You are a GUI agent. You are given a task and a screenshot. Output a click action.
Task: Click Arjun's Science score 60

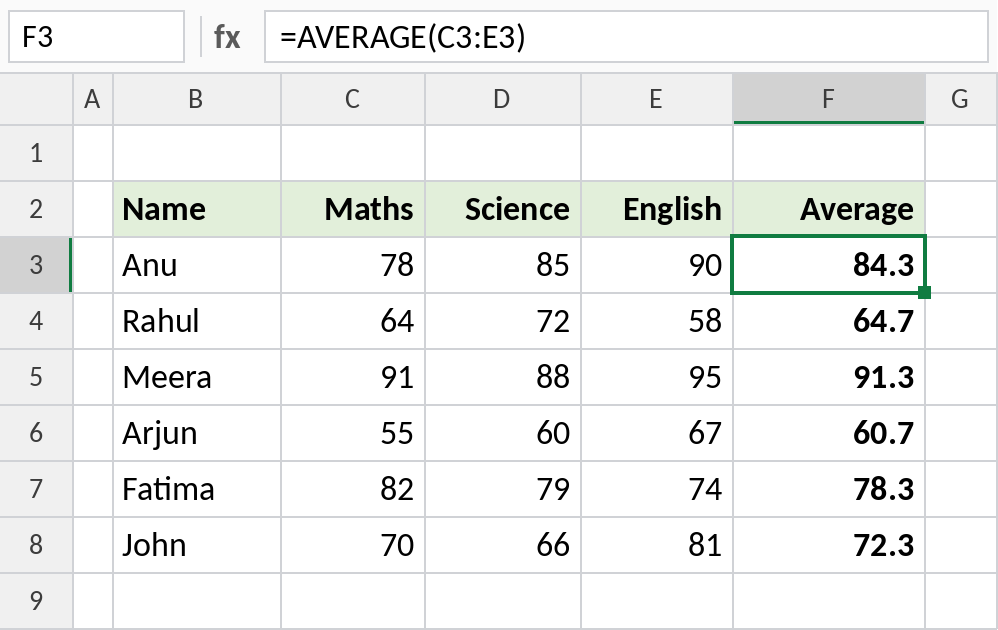coord(503,433)
